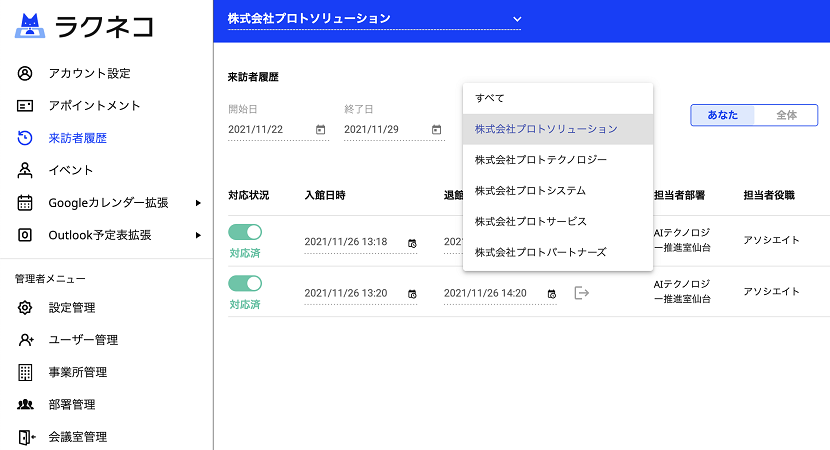The height and width of the screenshot is (450, 830).
Task: Click the 来訪者履歴 history clock icon
Action: click(25, 138)
